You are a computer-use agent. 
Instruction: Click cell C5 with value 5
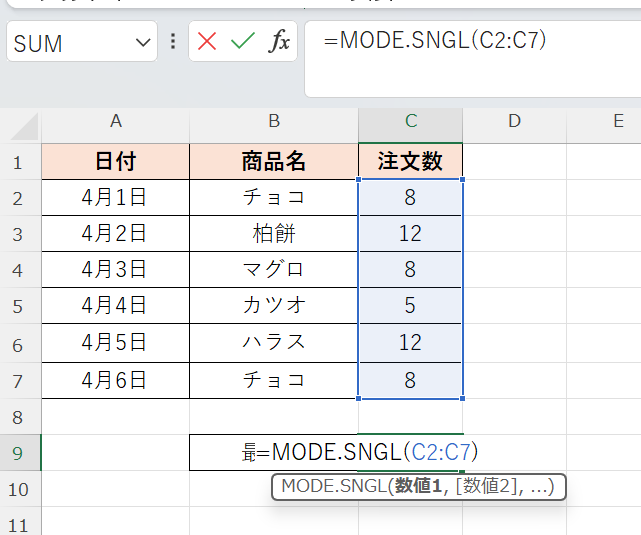(410, 306)
